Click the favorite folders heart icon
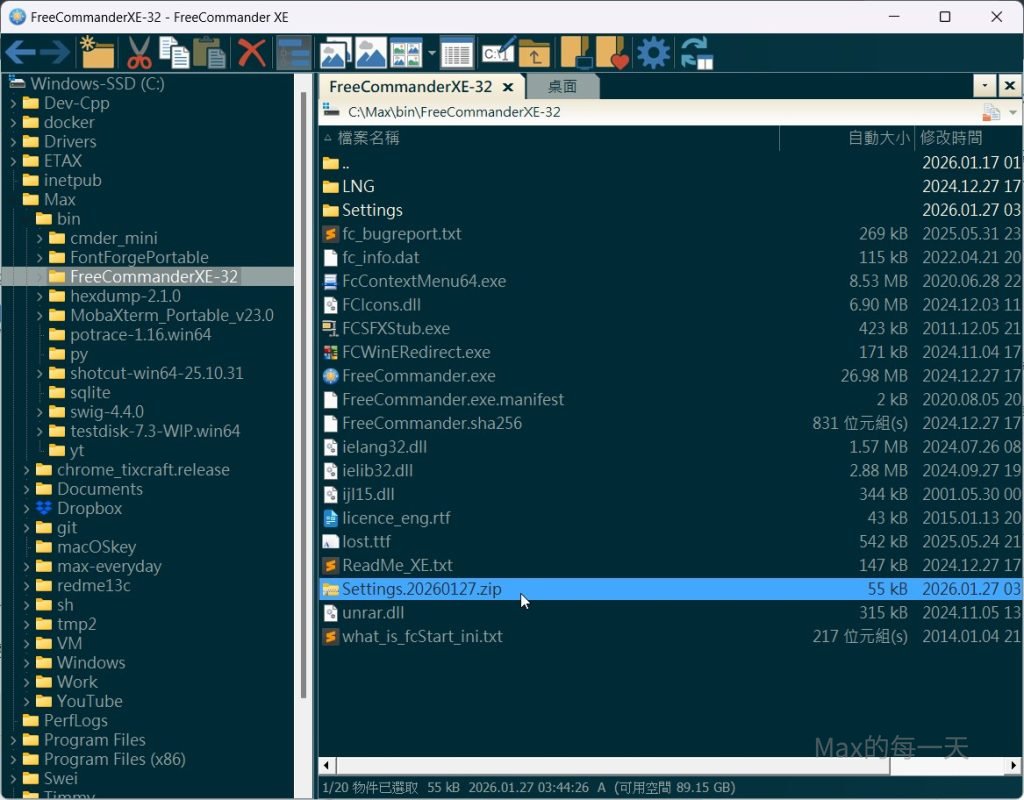This screenshot has height=800, width=1024. (x=611, y=52)
